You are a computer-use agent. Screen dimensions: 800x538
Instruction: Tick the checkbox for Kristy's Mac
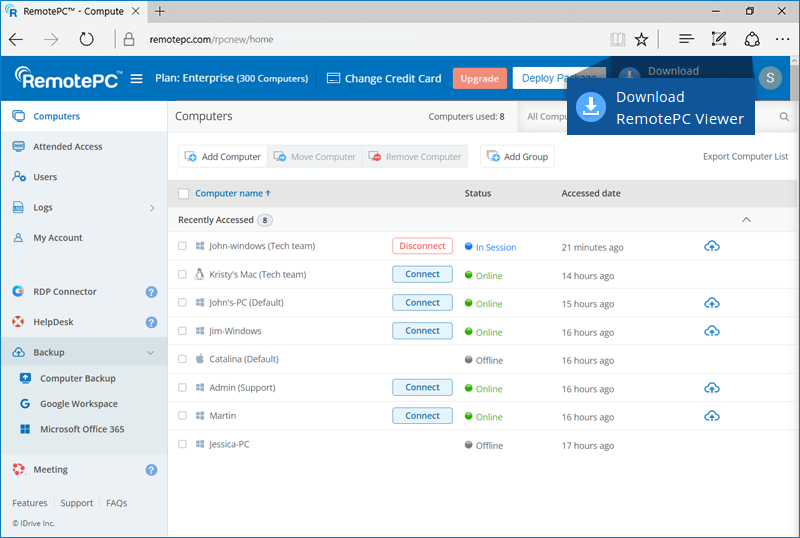click(183, 274)
